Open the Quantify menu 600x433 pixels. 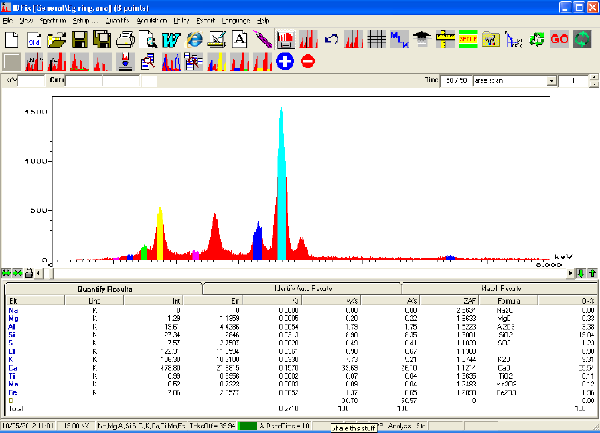point(117,21)
